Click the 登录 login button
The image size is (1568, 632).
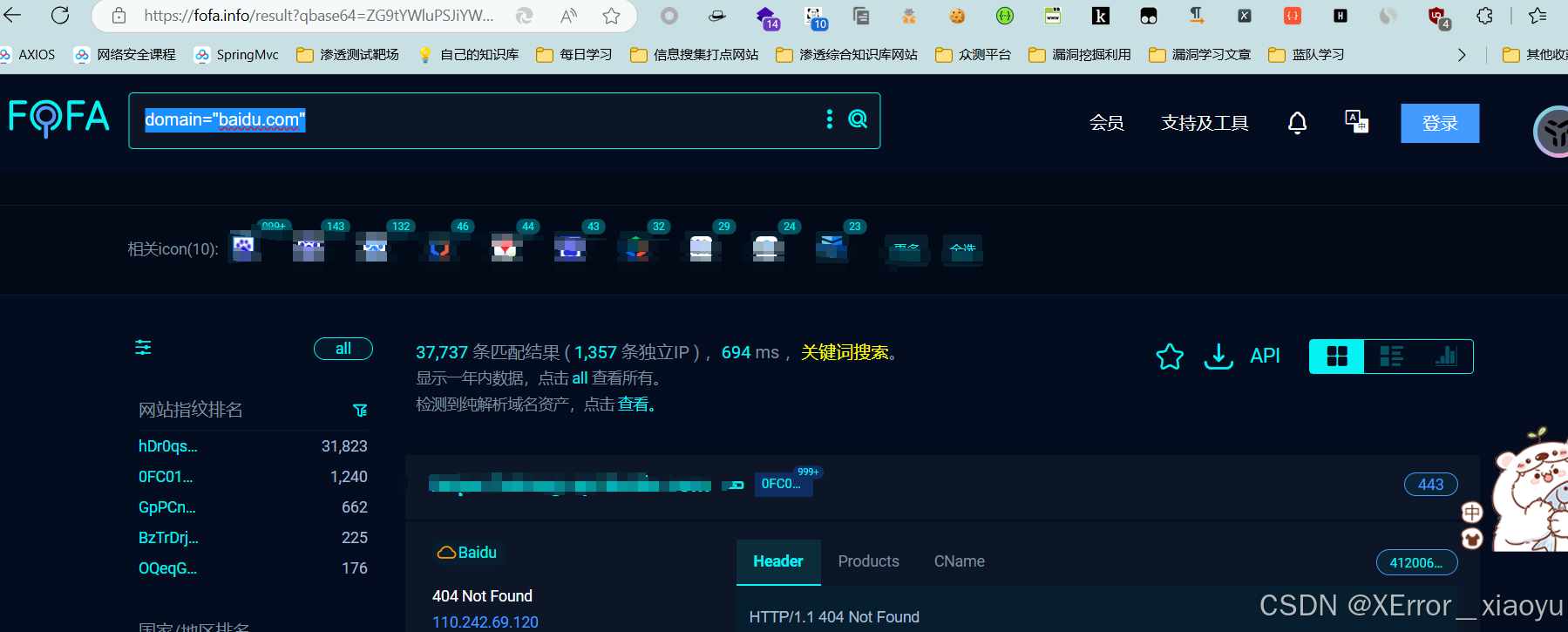pos(1440,123)
